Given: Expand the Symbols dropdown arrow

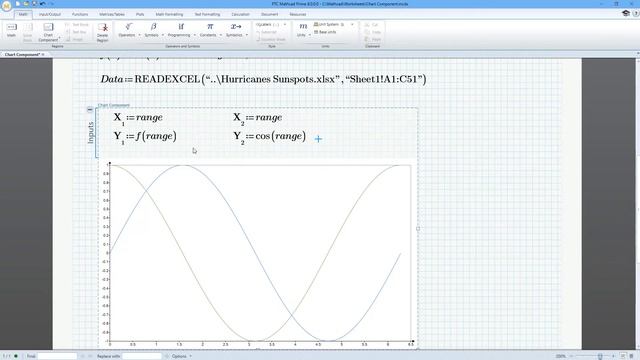Looking at the screenshot, I should [162, 35].
